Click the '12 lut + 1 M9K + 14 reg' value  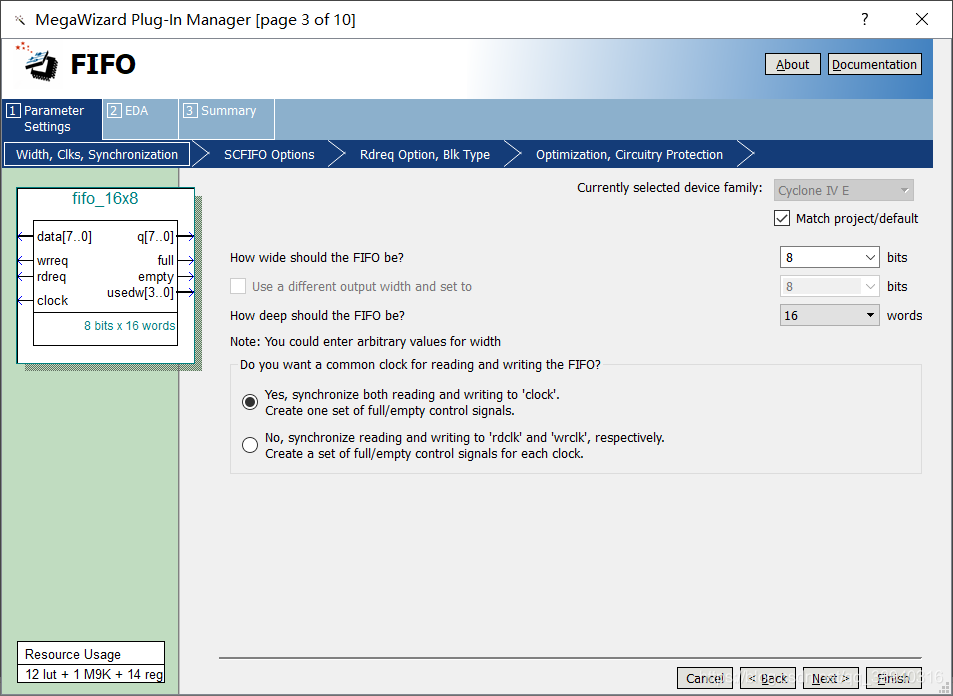click(x=94, y=674)
